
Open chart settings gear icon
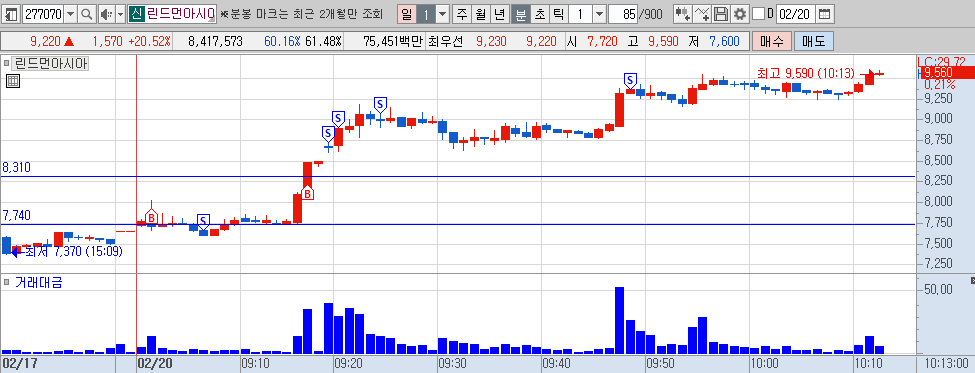739,13
